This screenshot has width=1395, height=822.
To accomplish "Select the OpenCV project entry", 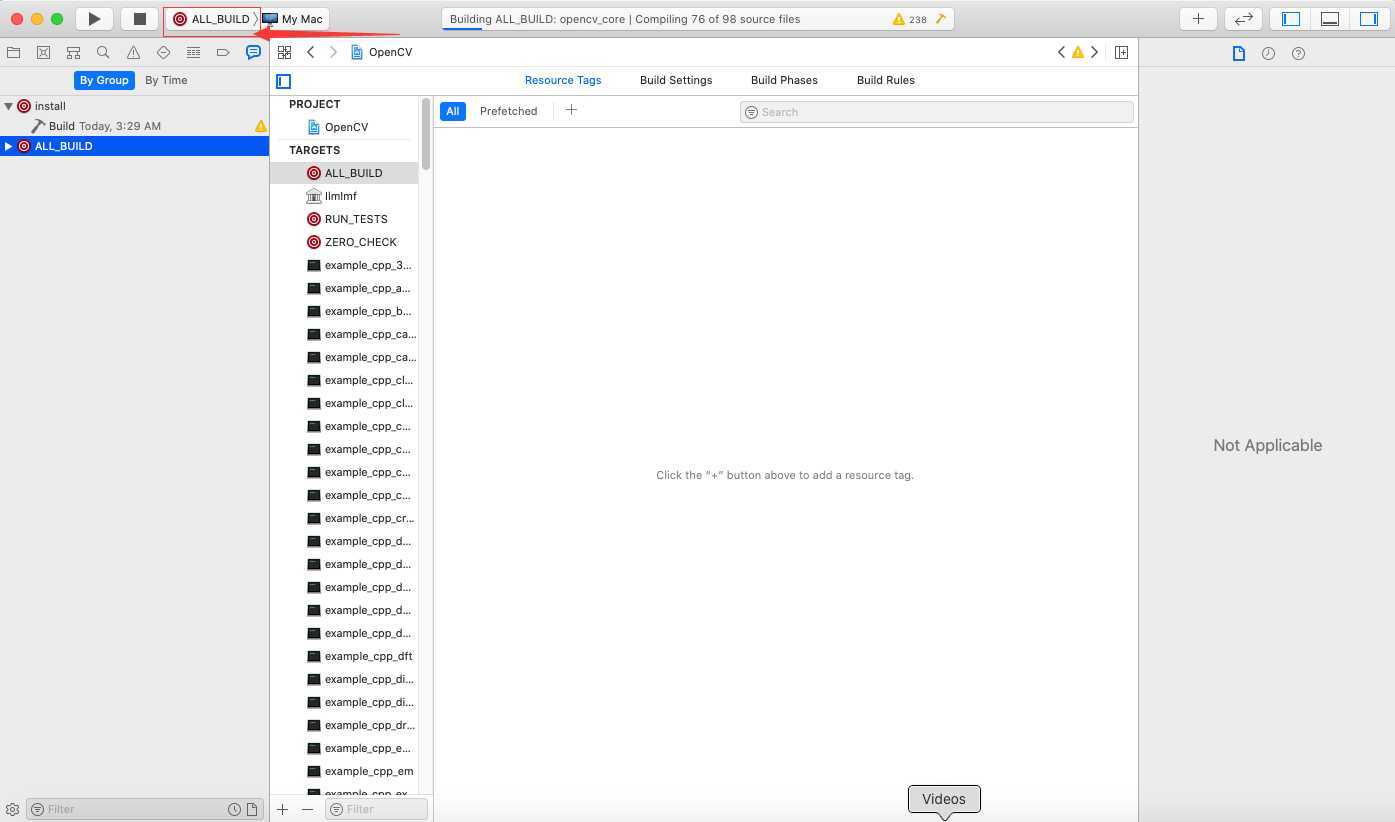I will point(343,127).
